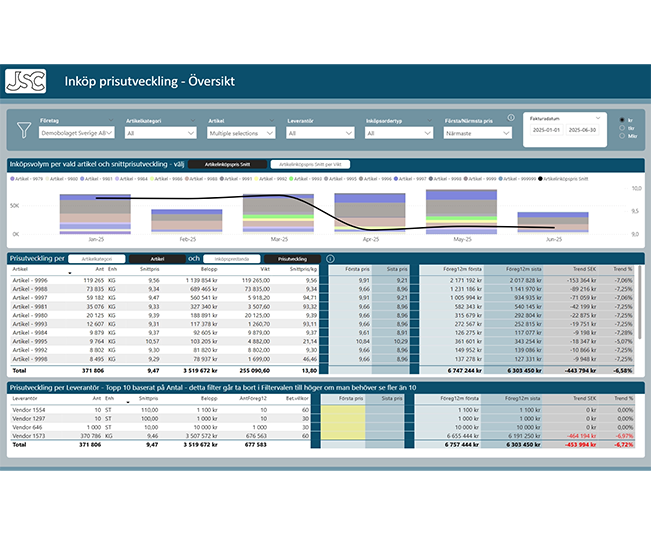Click the Artikel - 9993 green legend entry
Image resolution: width=651 pixels, height=535 pixels.
click(305, 179)
